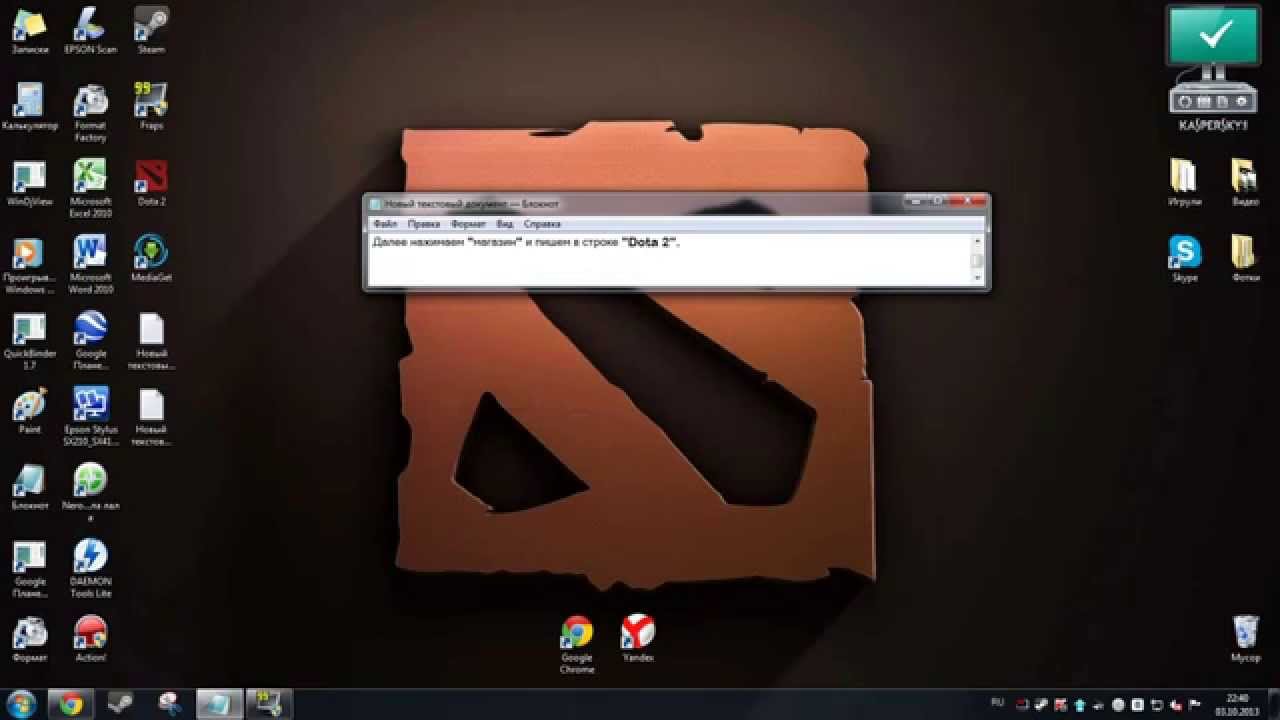Open the Справка menu in Notepad
1280x720 pixels.
[543, 225]
